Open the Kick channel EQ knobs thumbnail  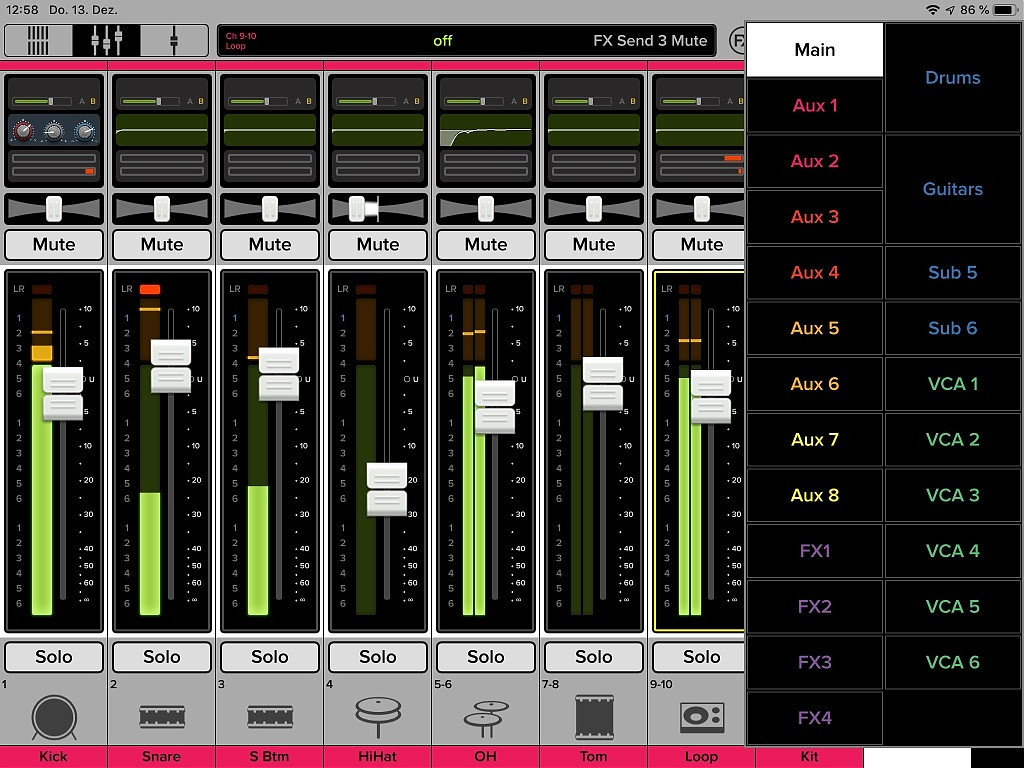coord(54,131)
